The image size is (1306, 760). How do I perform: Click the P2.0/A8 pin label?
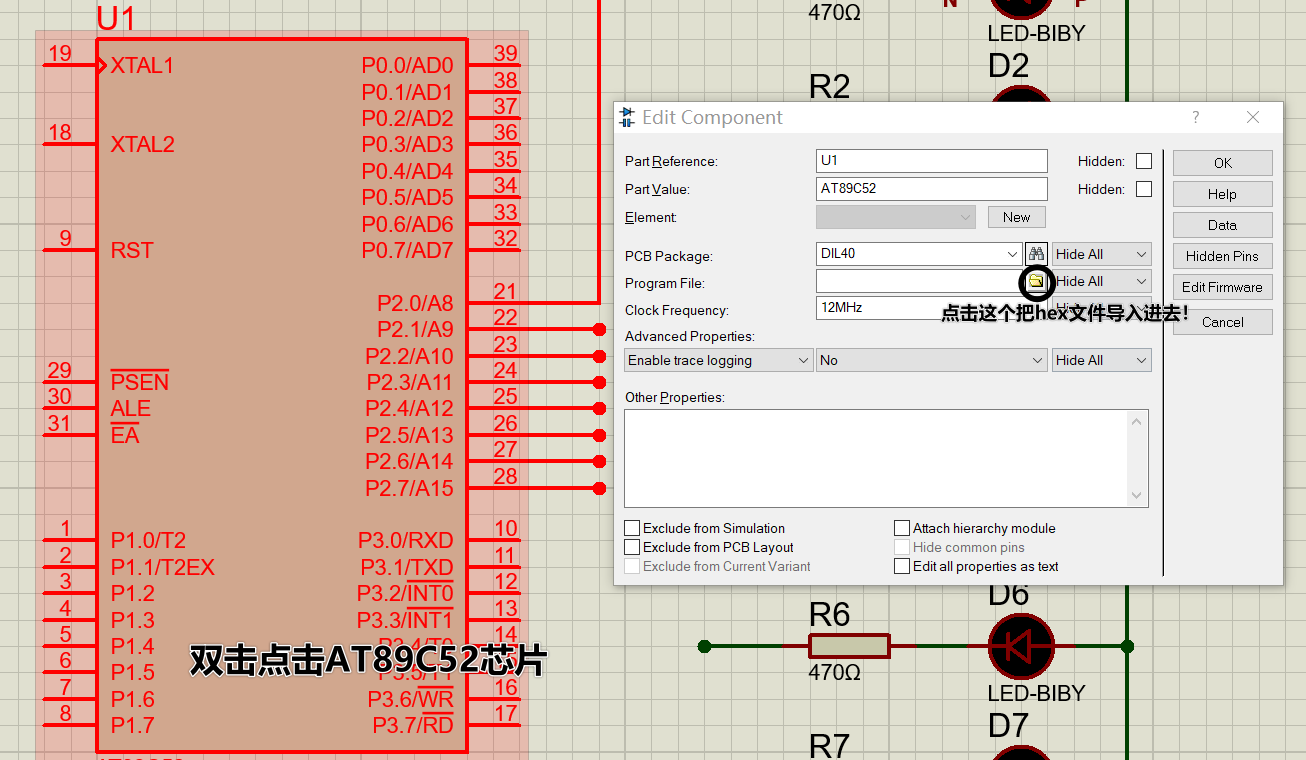(415, 303)
